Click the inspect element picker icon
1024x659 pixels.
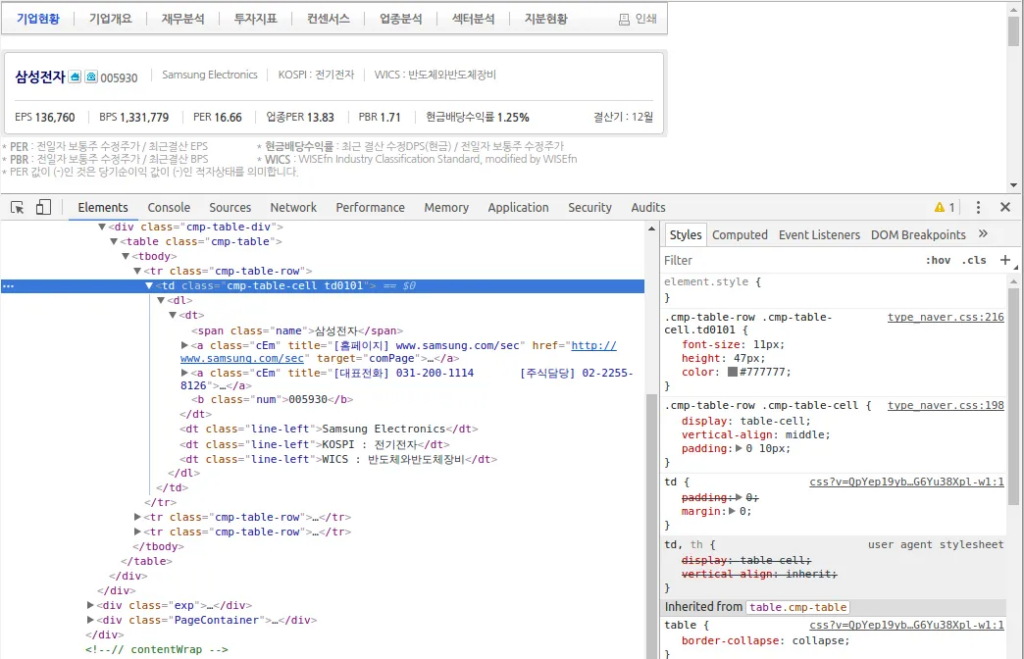pos(18,208)
